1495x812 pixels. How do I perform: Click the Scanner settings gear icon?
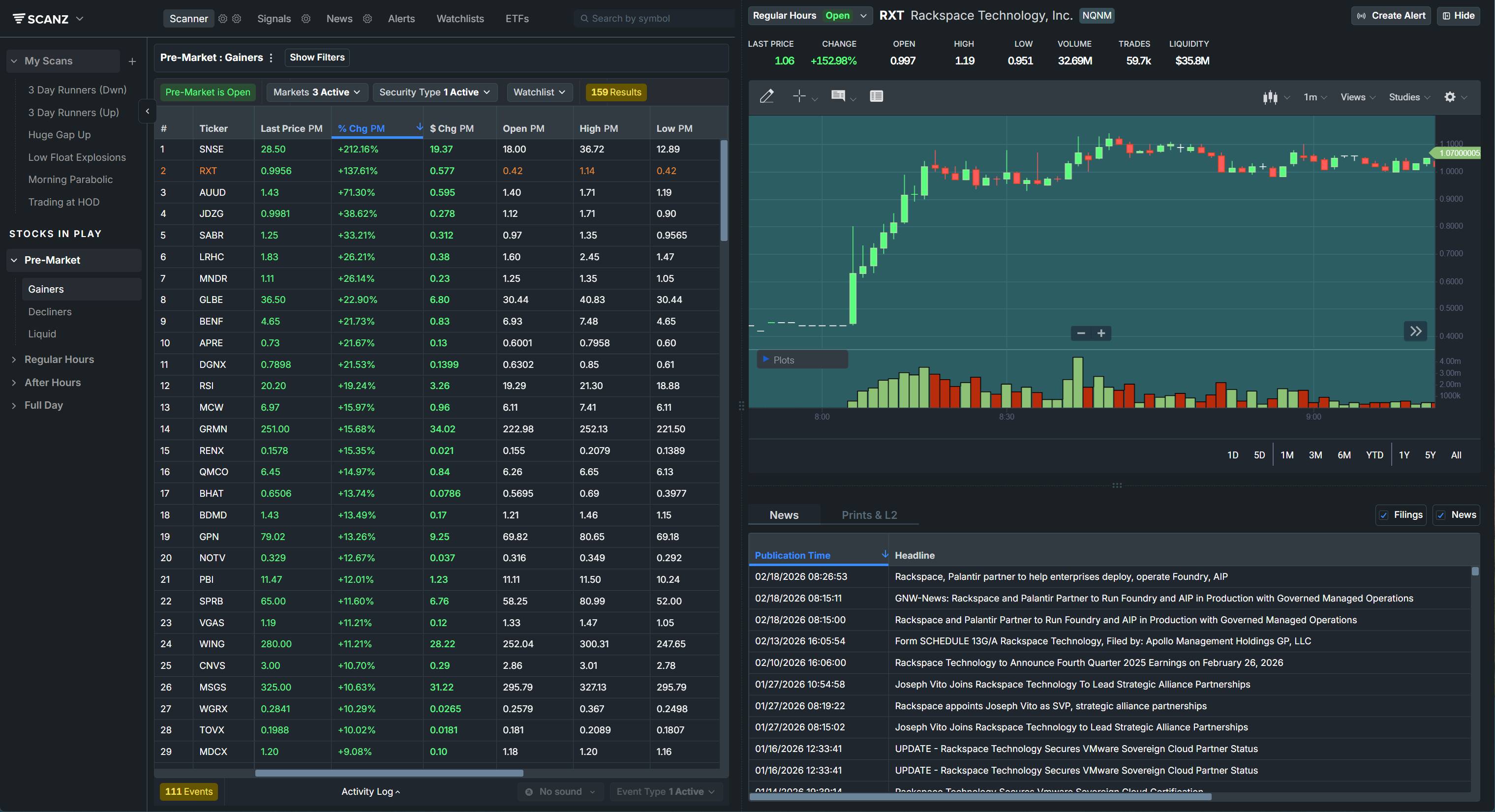point(222,18)
